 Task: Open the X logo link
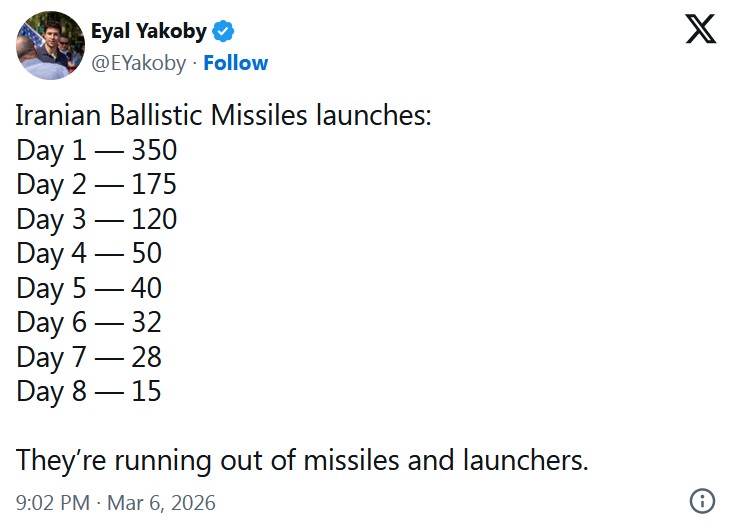coord(700,29)
